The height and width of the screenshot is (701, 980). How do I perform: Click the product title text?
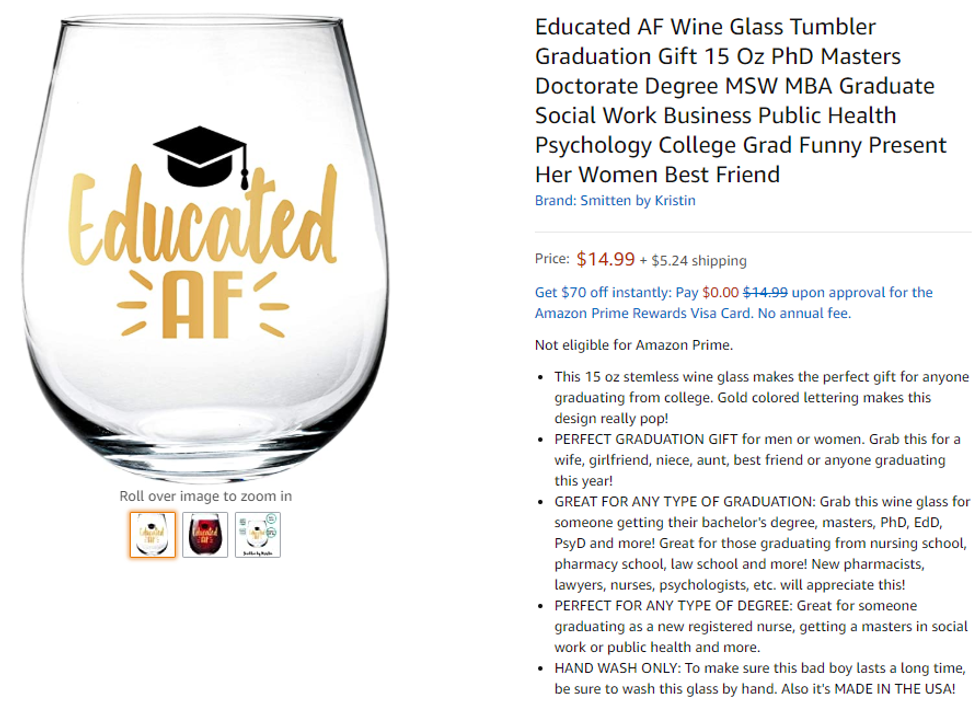[x=740, y=100]
